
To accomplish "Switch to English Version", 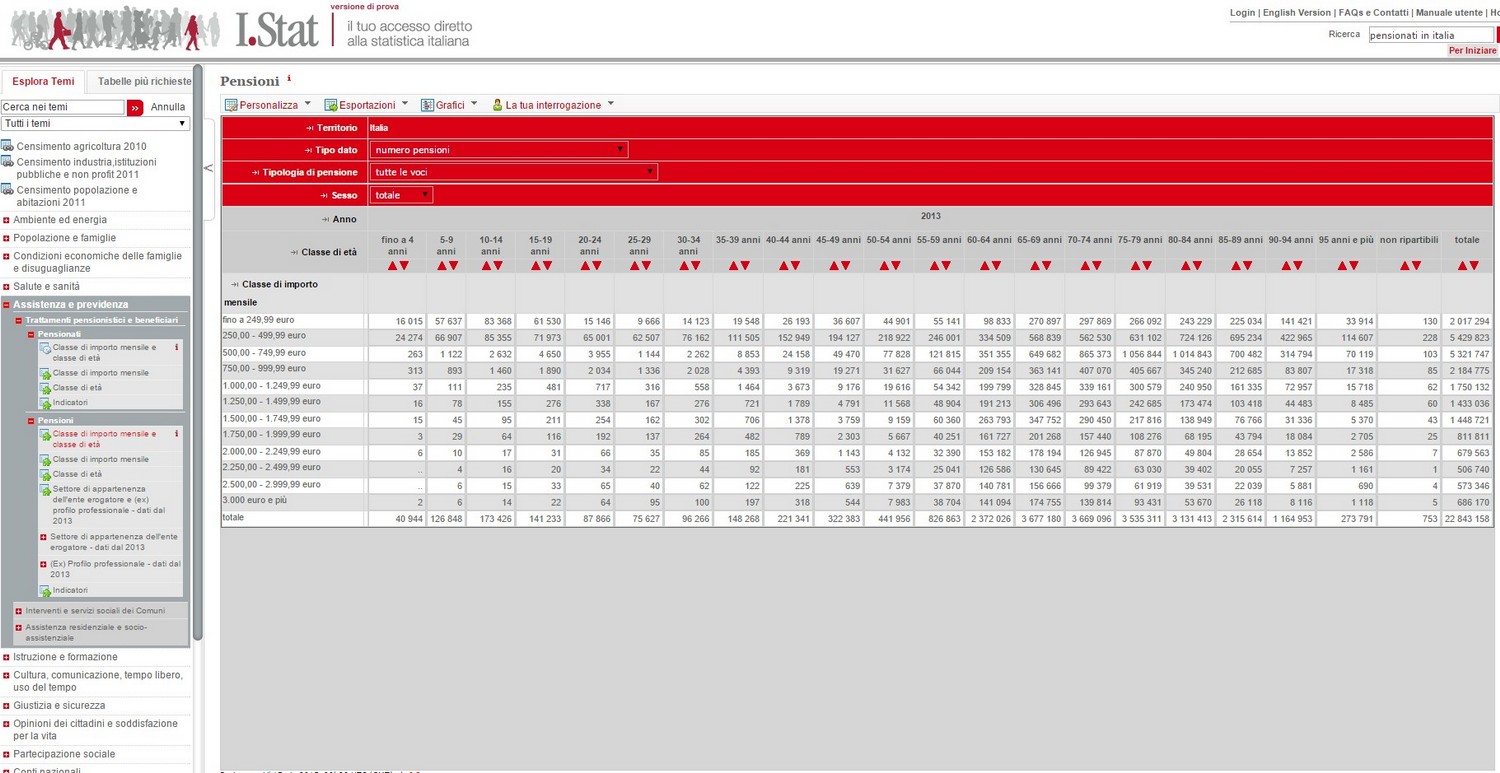I will pos(1296,13).
